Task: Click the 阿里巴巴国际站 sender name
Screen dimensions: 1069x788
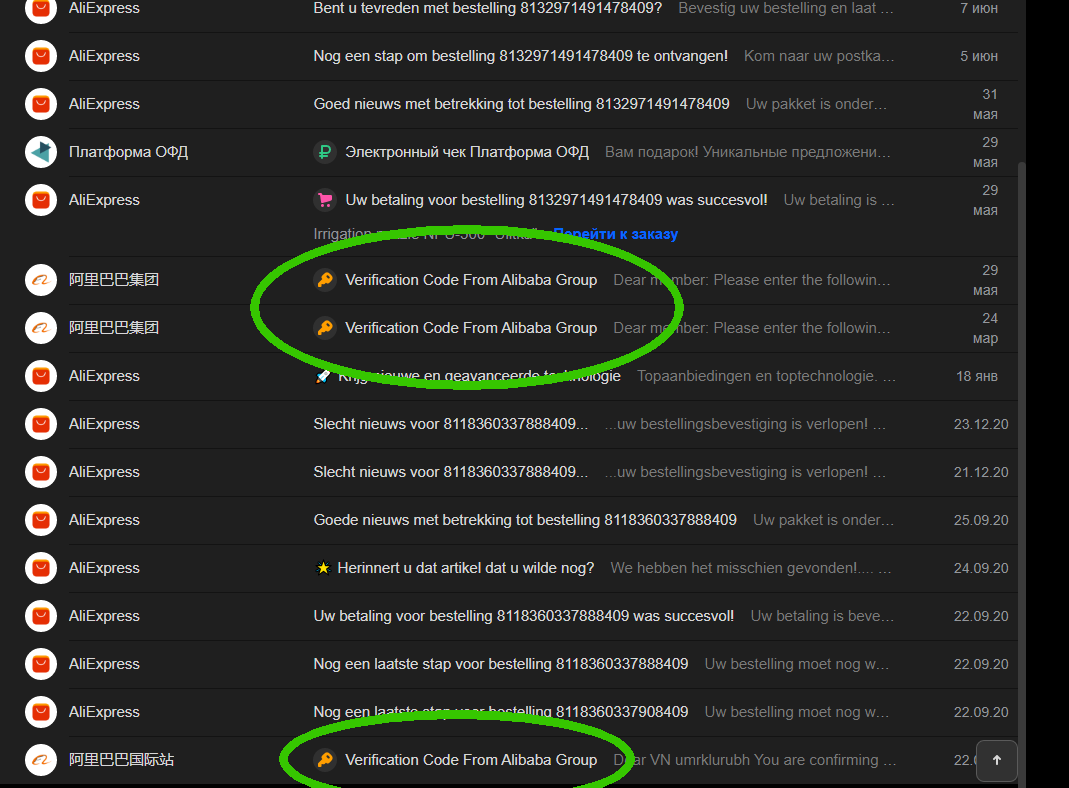Action: click(x=121, y=759)
